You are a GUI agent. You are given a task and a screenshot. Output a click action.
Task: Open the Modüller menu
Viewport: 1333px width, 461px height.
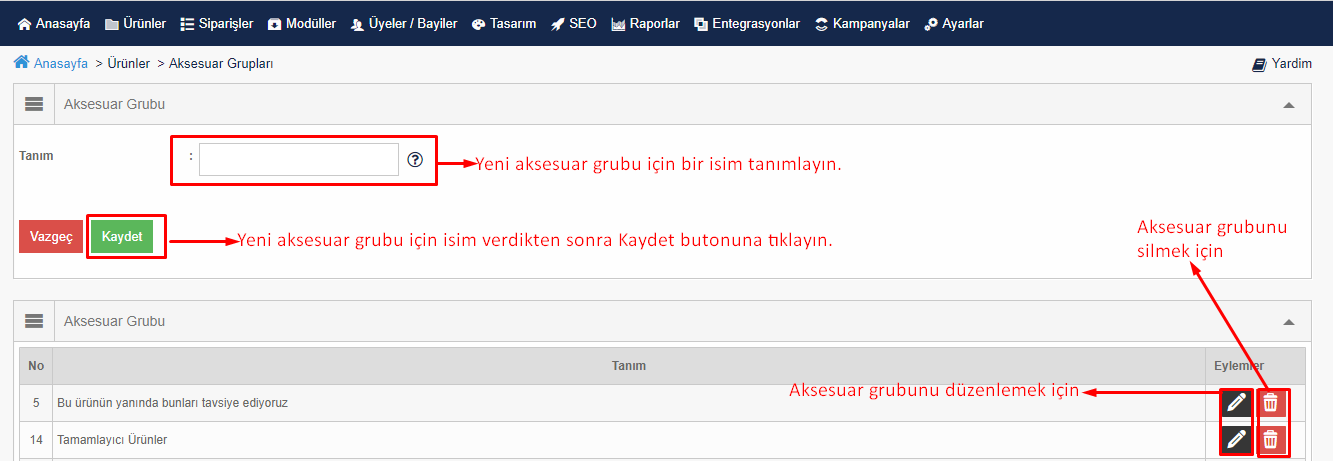(x=302, y=23)
